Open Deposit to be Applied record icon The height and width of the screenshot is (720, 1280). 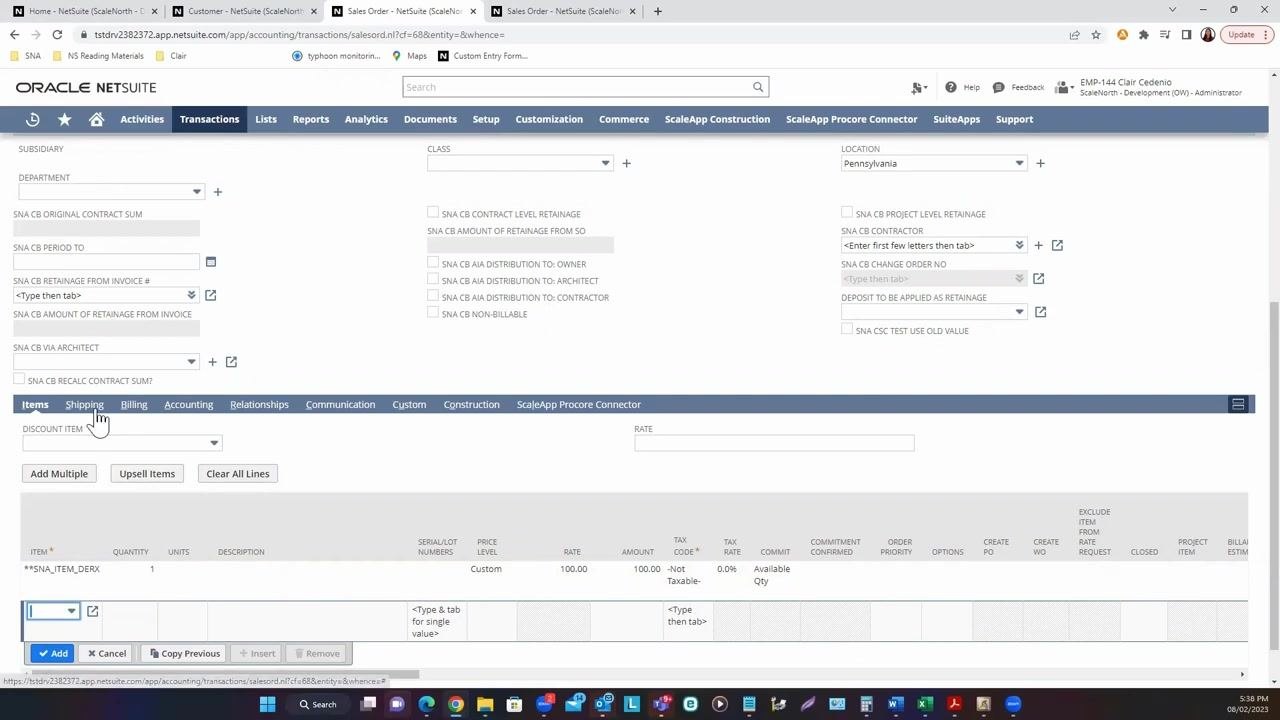[x=1040, y=312]
